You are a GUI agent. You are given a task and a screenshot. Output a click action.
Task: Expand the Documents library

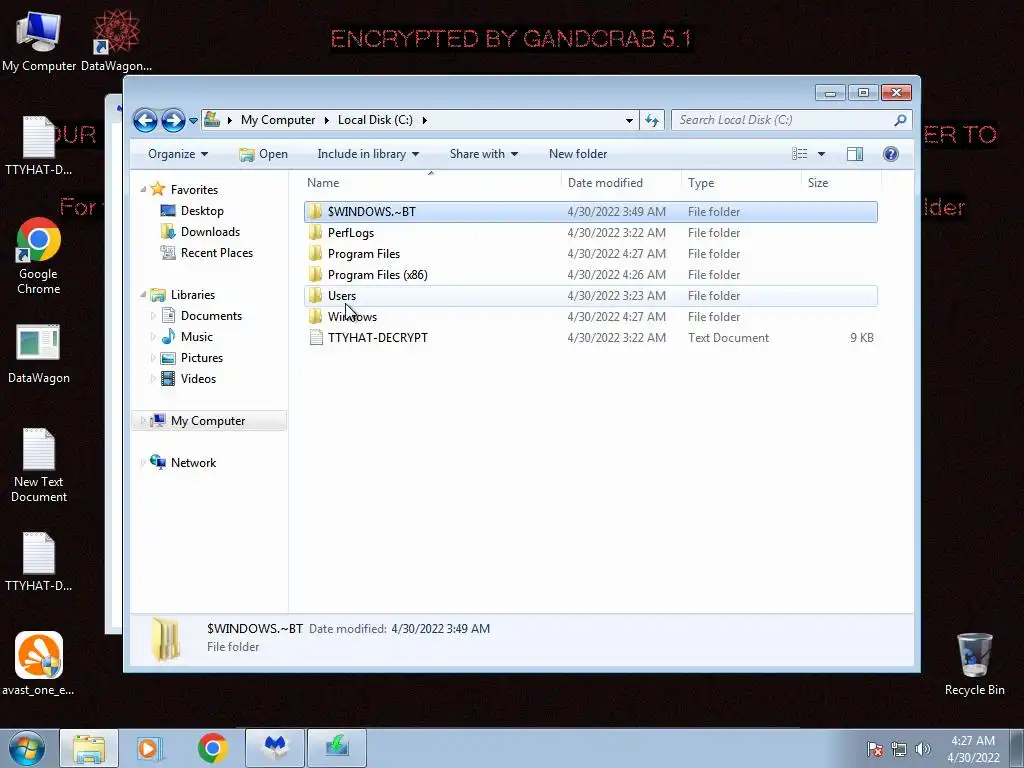(x=153, y=316)
